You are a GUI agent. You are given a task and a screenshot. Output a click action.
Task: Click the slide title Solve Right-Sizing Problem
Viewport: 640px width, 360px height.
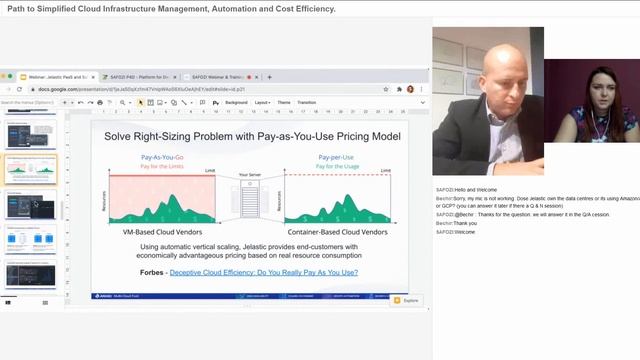[252, 136]
